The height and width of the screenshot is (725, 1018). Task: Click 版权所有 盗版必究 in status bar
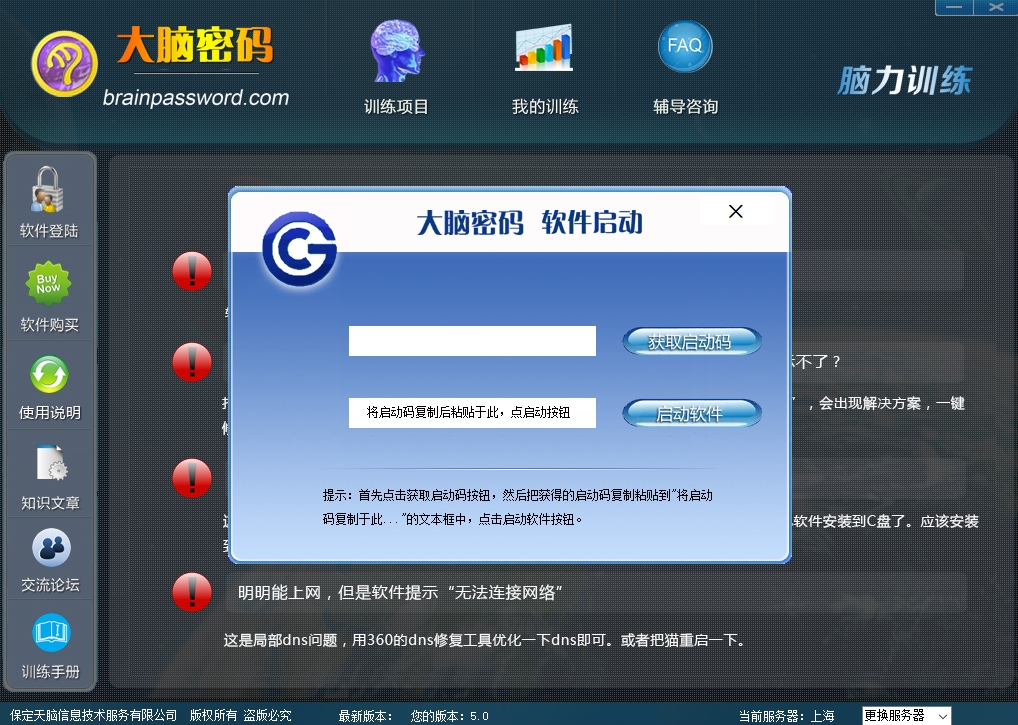coord(240,715)
